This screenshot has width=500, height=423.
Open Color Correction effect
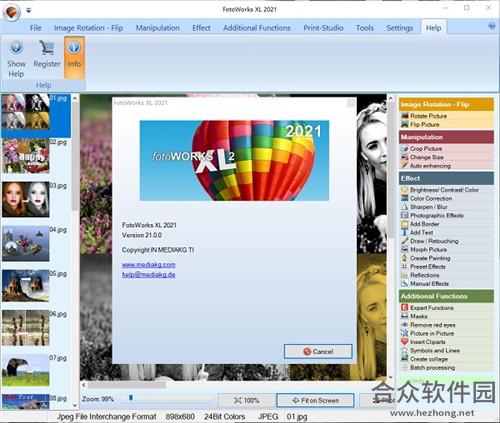(x=431, y=198)
